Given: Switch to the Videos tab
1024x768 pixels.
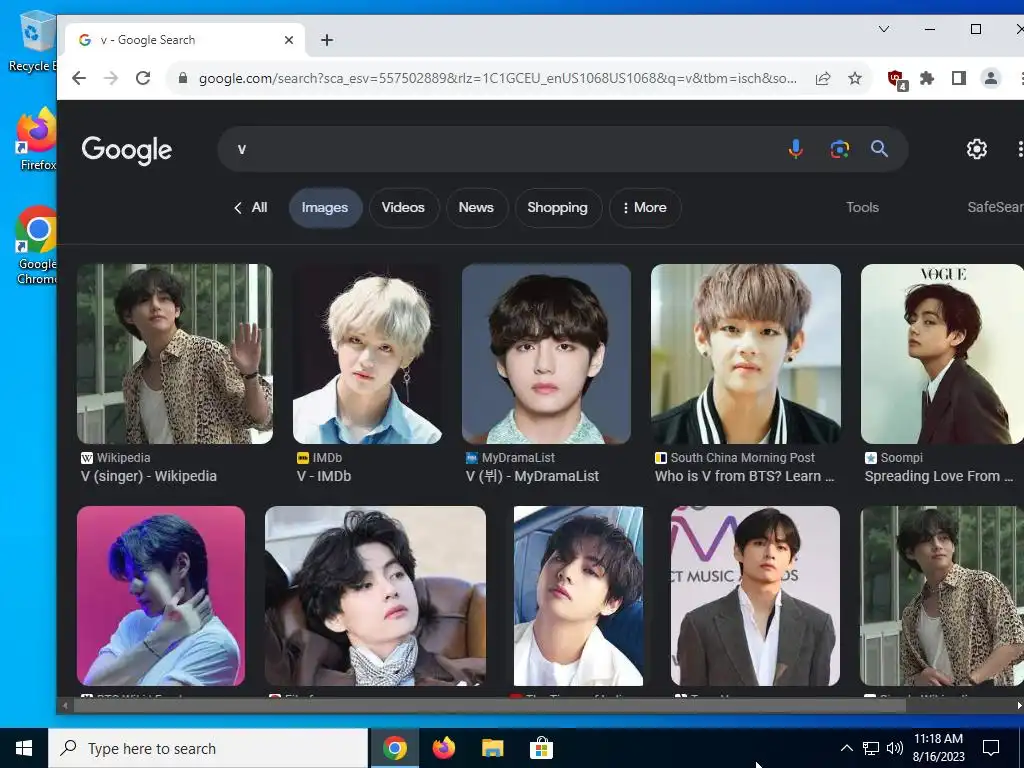Looking at the screenshot, I should (x=404, y=208).
